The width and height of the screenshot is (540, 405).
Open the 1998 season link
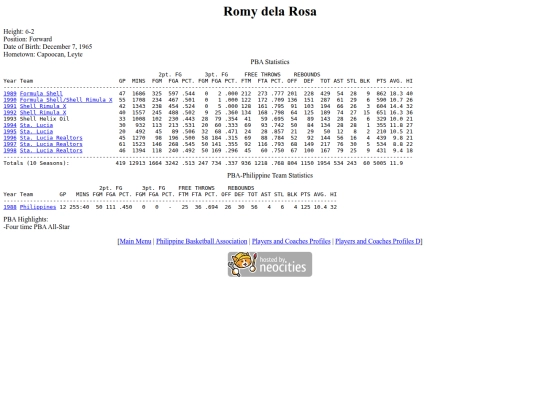[x=10, y=150]
